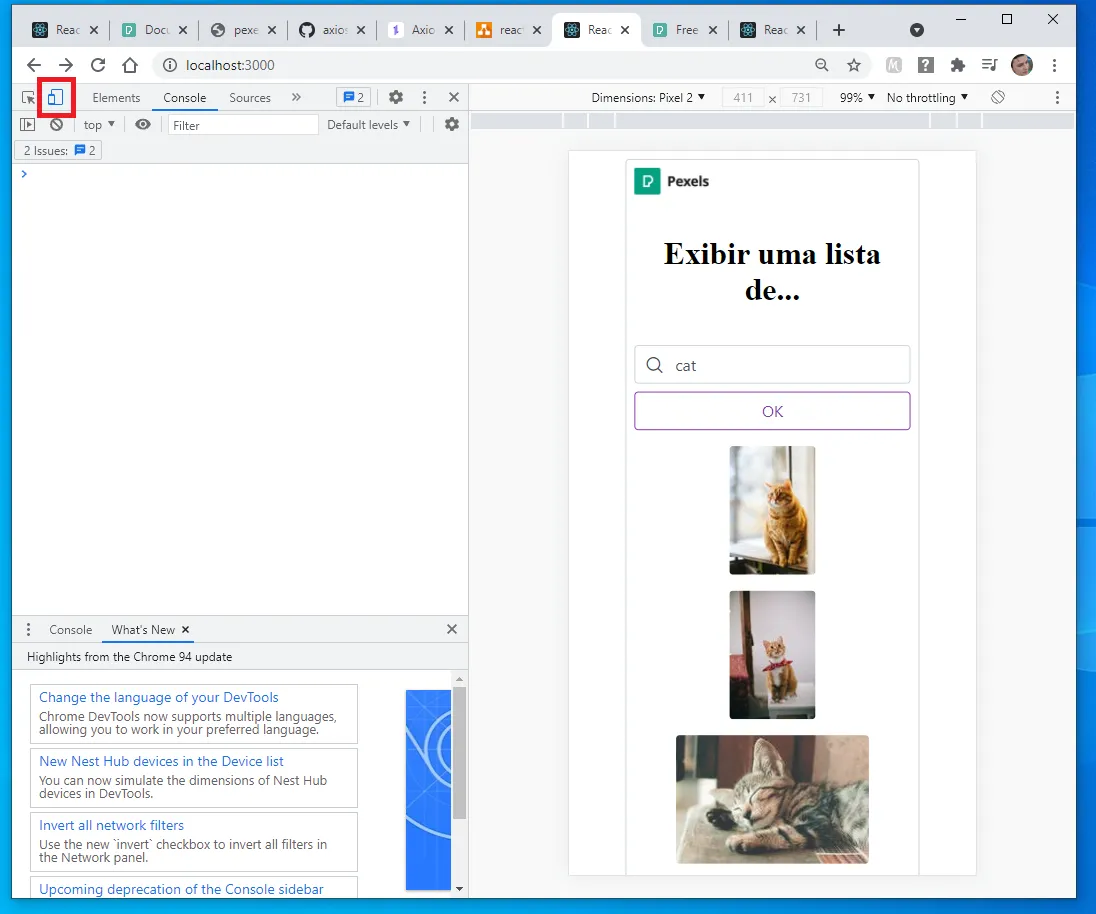Open the top JavaScript context dropdown
1096x914 pixels.
99,125
